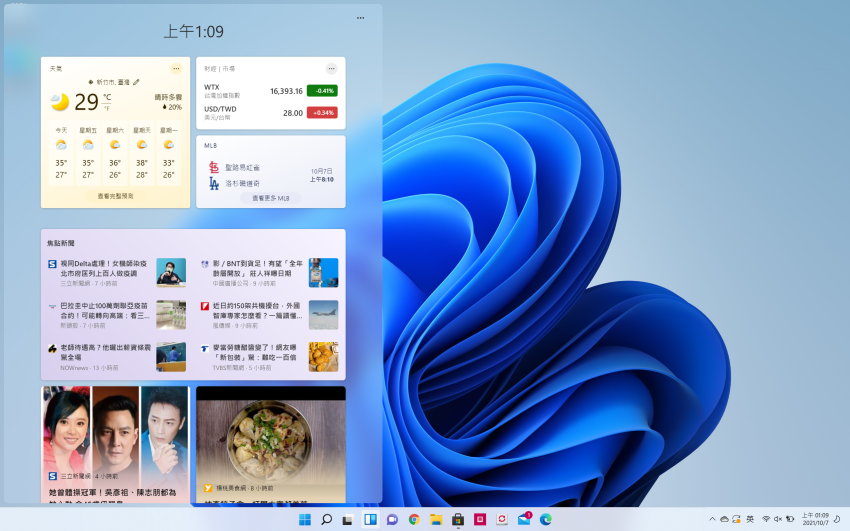The width and height of the screenshot is (850, 531).
Task: Open the classroom chalkboard thumbnail
Action: pyautogui.click(x=171, y=357)
